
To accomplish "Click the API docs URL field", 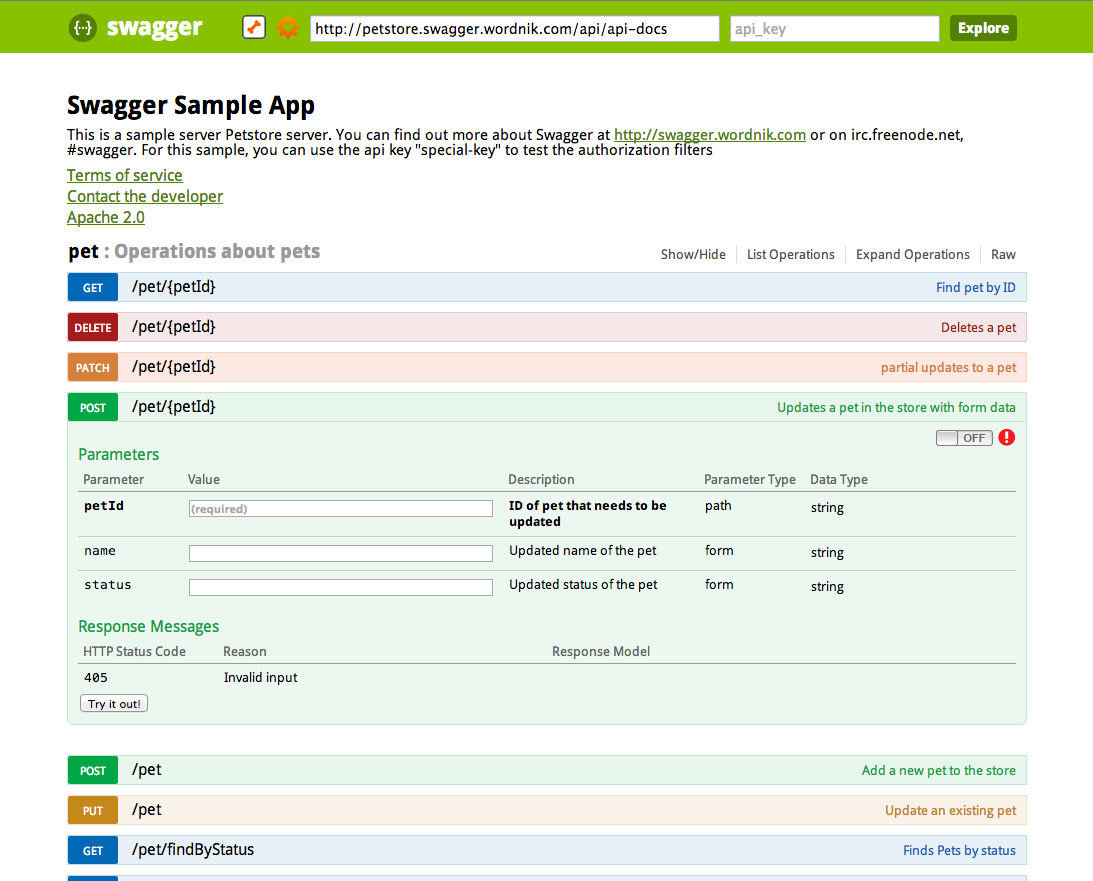I will [514, 29].
